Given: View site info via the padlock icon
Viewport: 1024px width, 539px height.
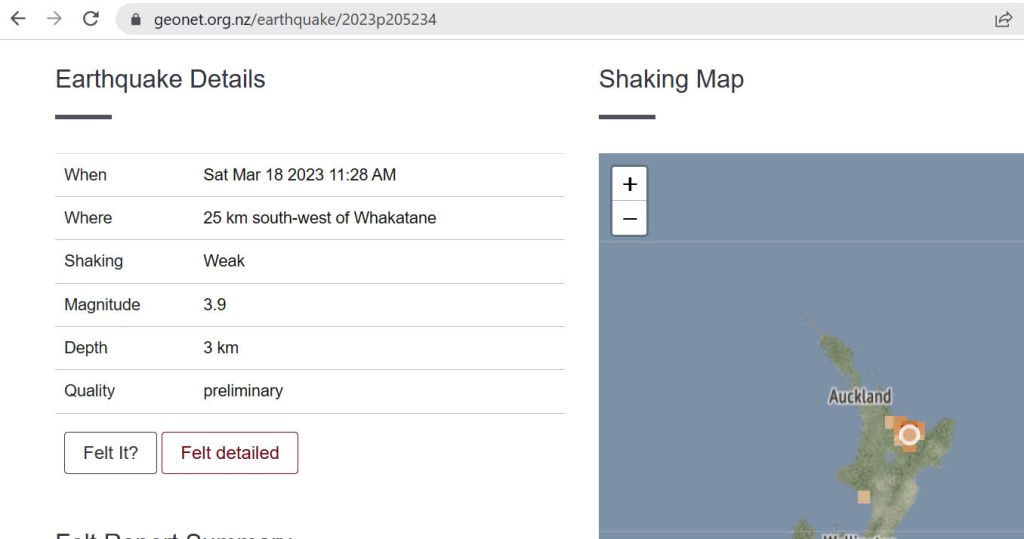Looking at the screenshot, I should point(137,20).
